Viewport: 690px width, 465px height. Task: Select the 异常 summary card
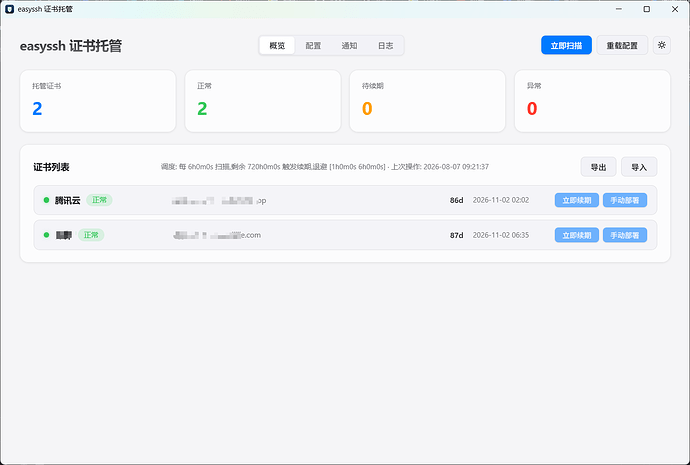[x=592, y=101]
